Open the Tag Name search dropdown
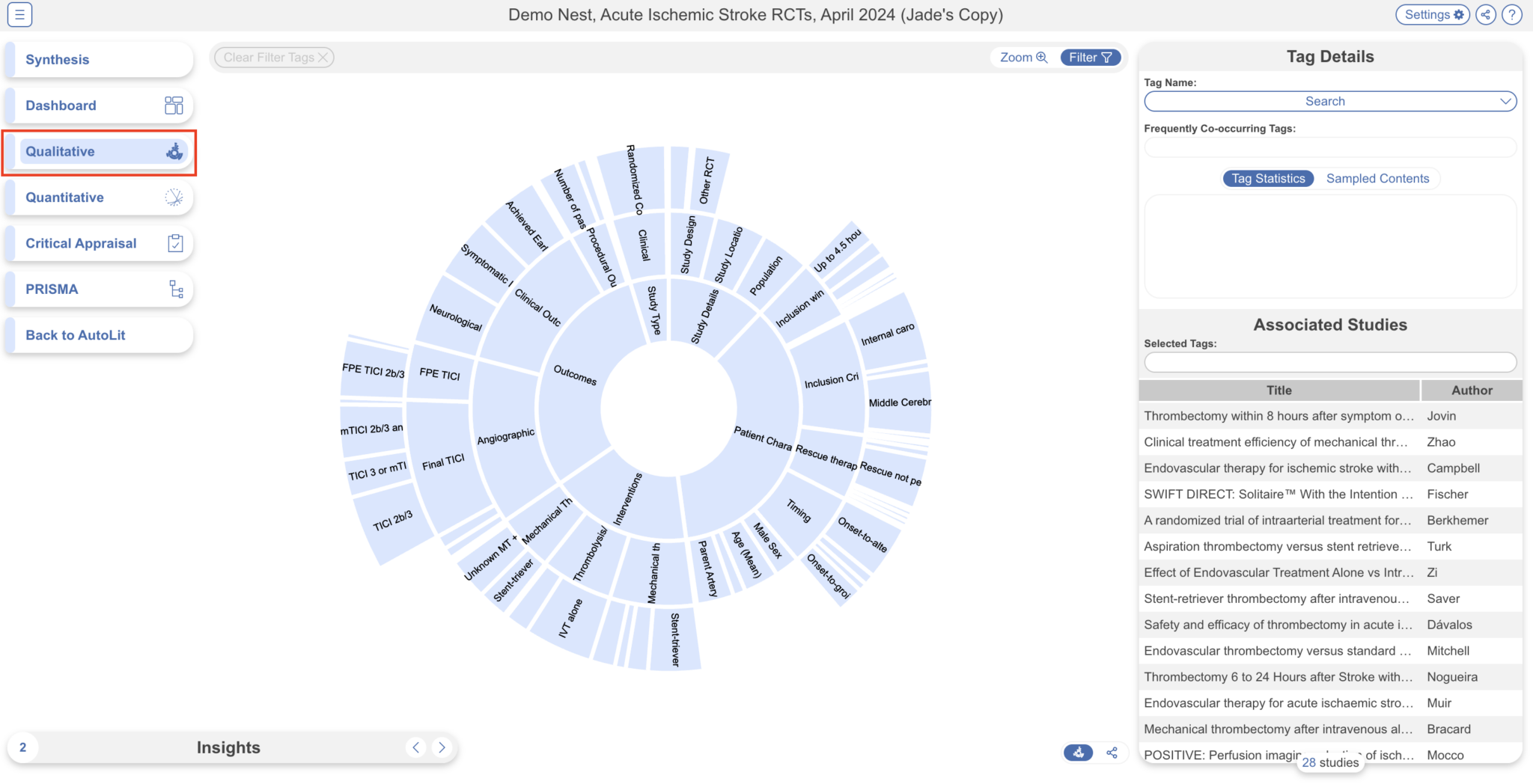The height and width of the screenshot is (784, 1533). (x=1329, y=101)
